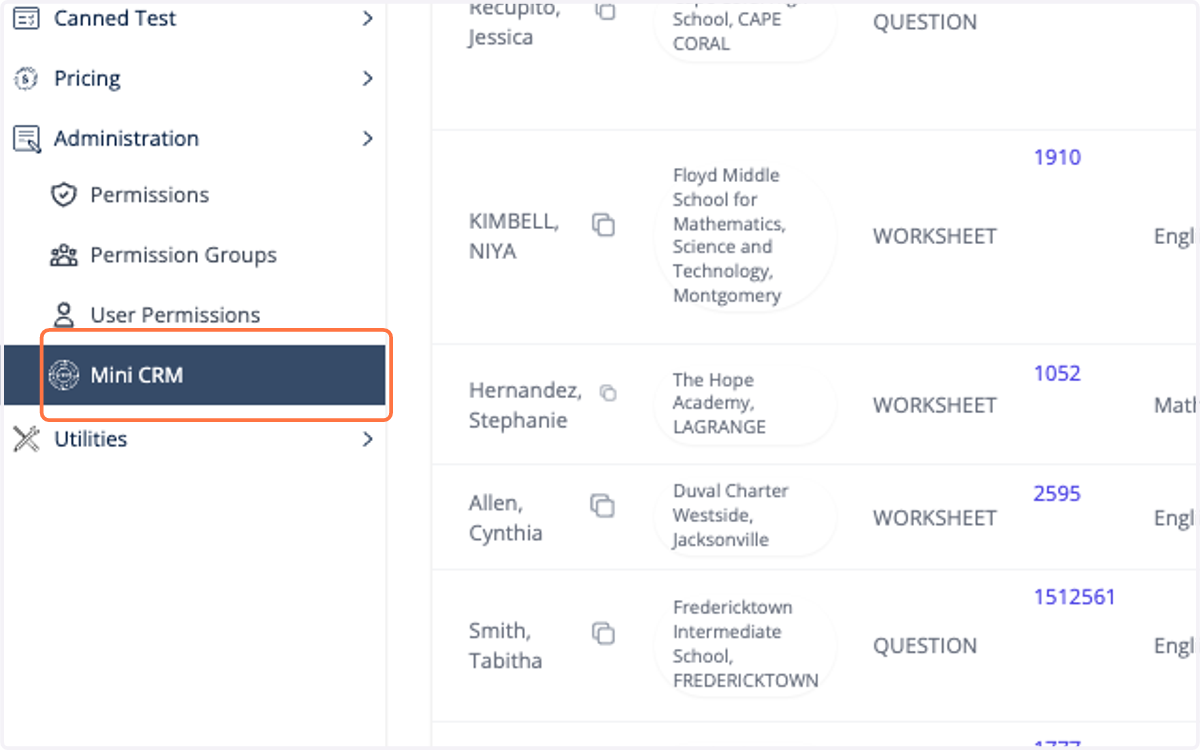Click WORKSHEET in the Allen row

[x=935, y=518]
